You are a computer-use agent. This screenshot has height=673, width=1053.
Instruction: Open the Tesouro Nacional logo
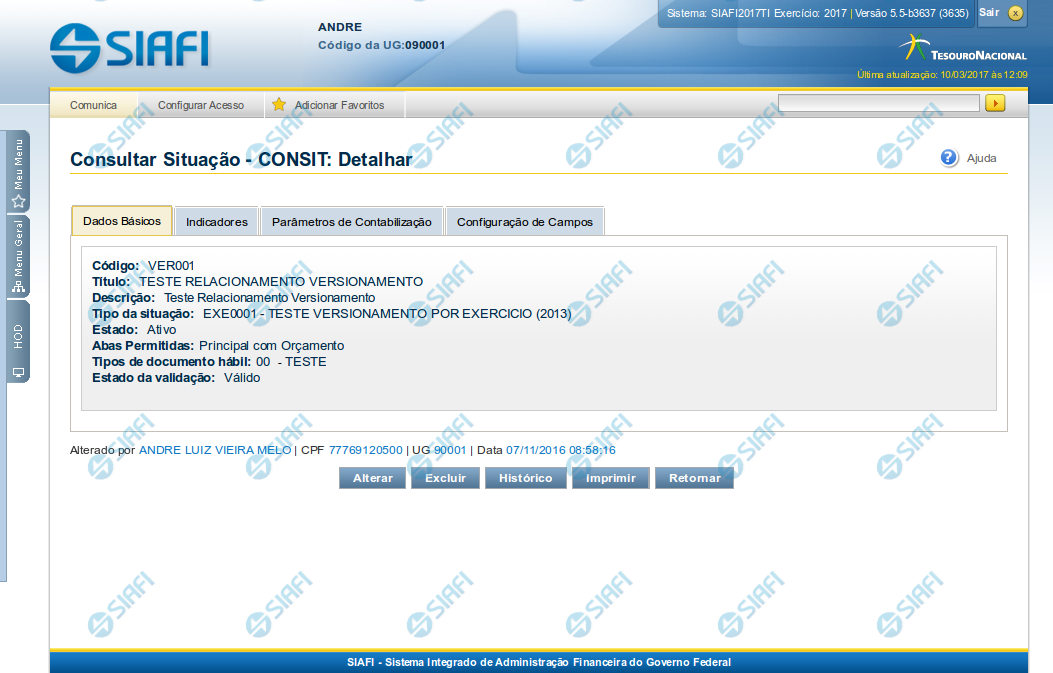[962, 50]
